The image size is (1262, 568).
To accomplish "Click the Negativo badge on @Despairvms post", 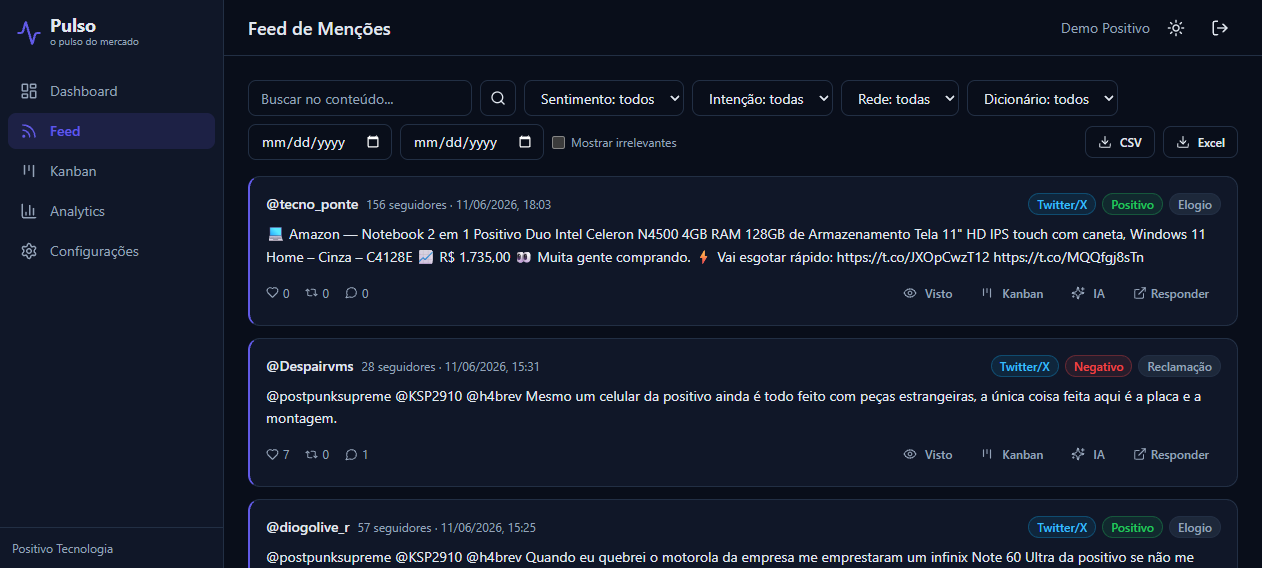I will tap(1098, 367).
